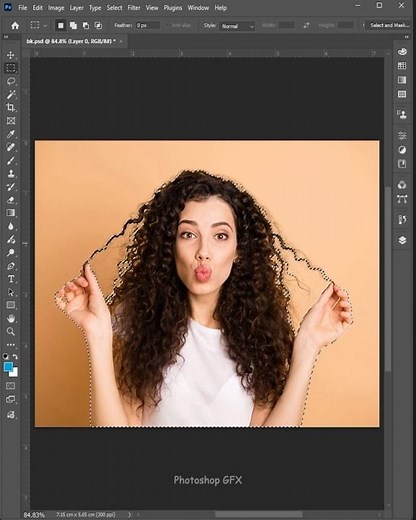Choose Add to selection mode
Viewport: 416px width, 520px height.
click(x=73, y=26)
